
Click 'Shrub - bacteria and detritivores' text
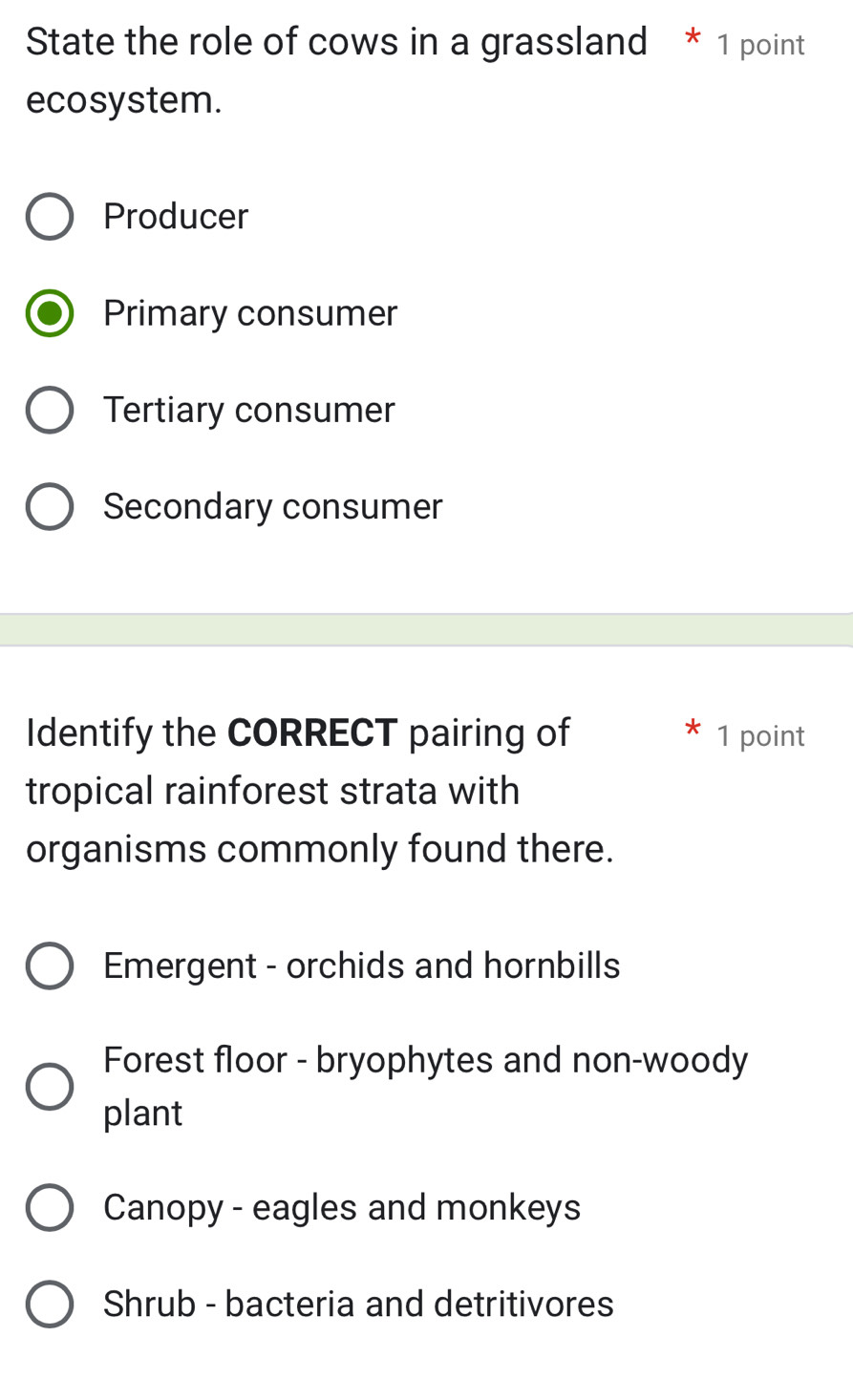pyautogui.click(x=358, y=1305)
